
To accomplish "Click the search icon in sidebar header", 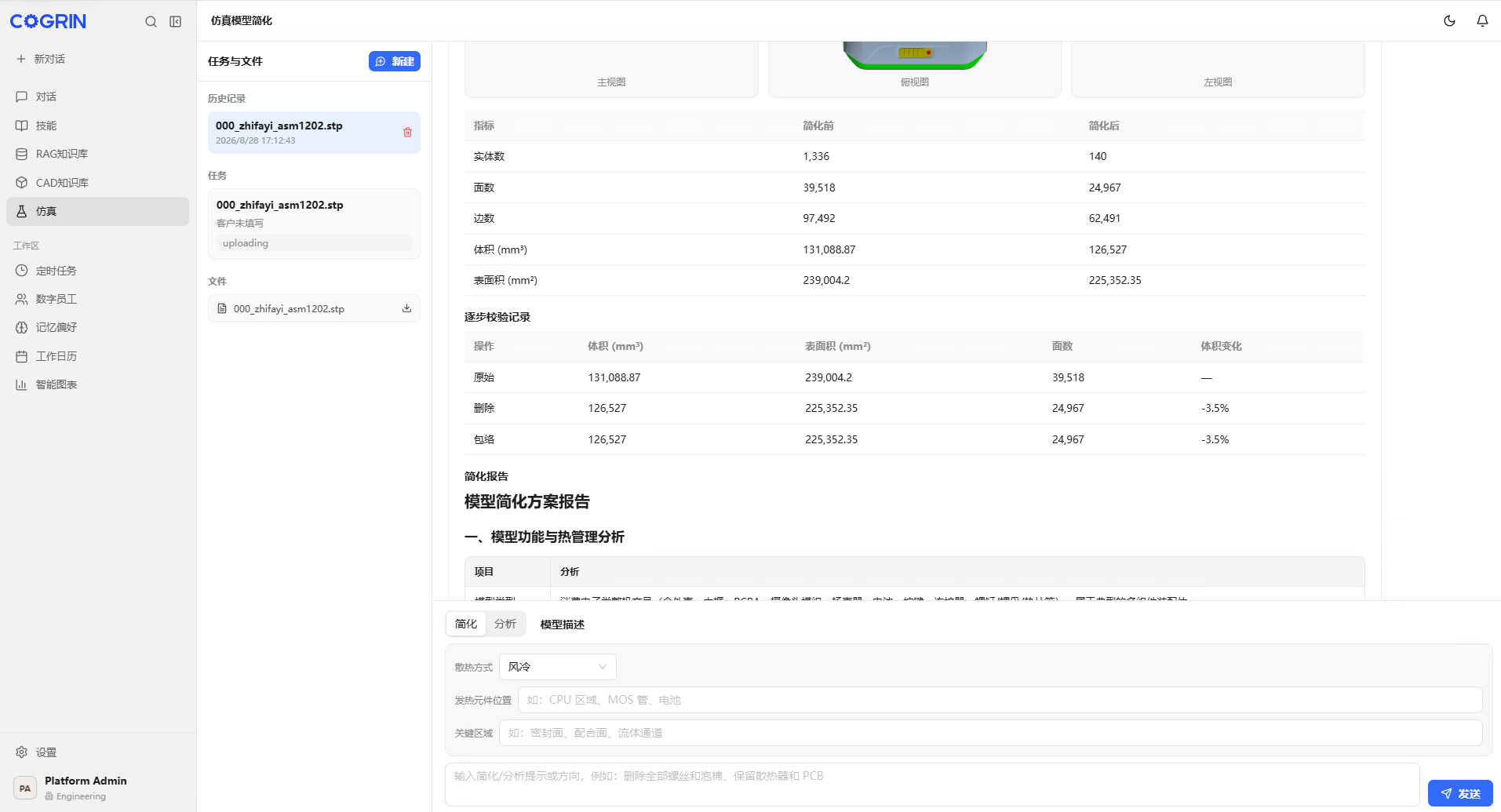I will coord(151,22).
